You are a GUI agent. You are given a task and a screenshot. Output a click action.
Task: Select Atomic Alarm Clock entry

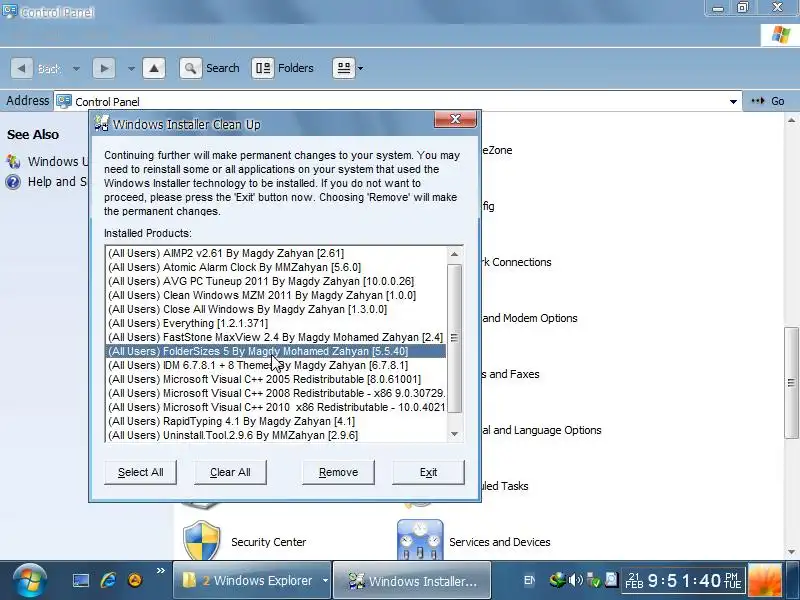click(276, 267)
